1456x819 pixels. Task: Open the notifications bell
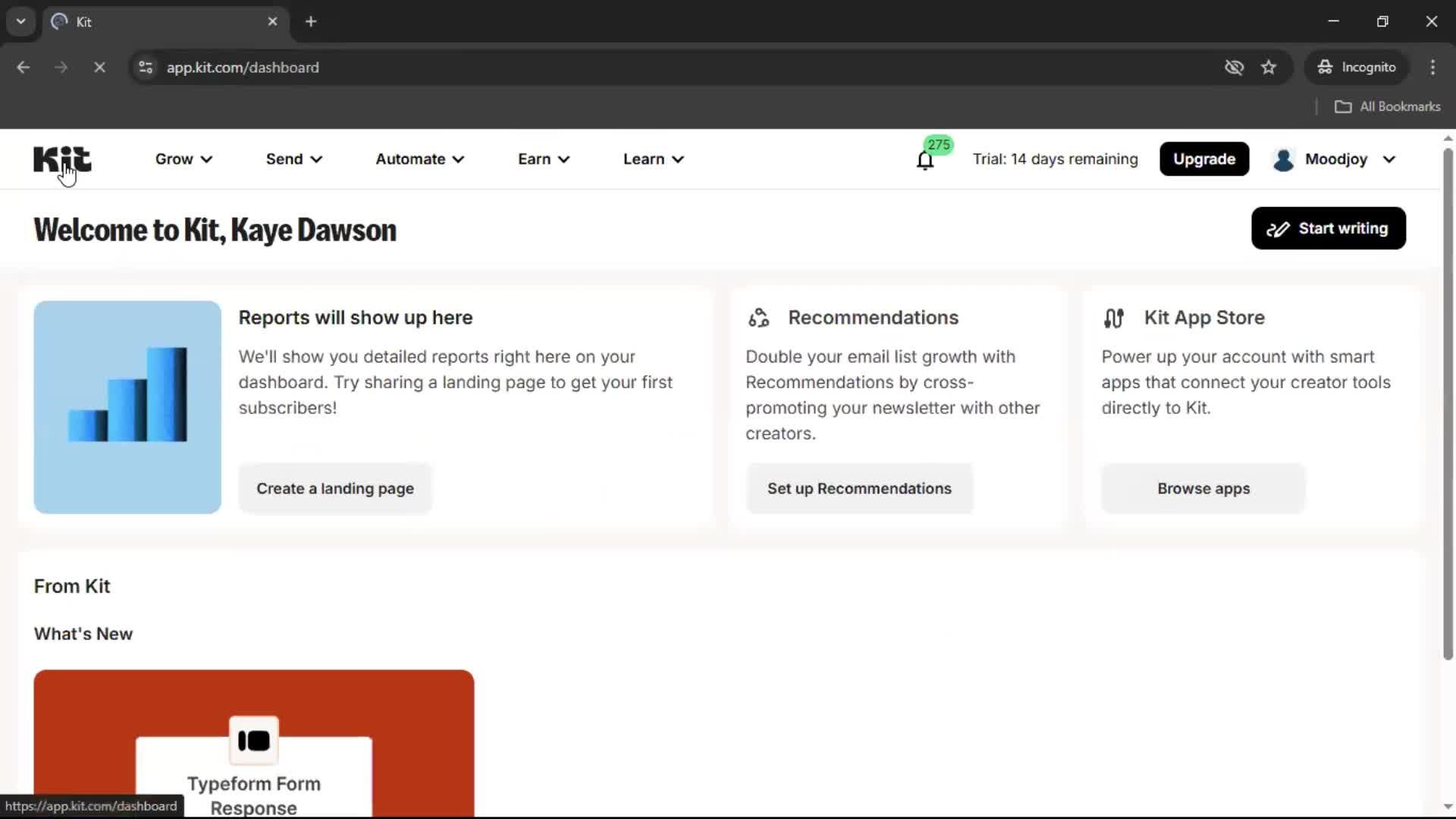tap(924, 160)
